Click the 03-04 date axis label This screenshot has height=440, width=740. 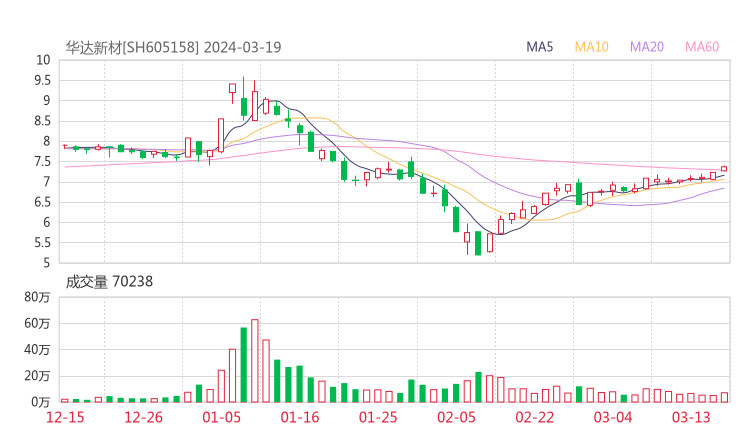point(613,417)
